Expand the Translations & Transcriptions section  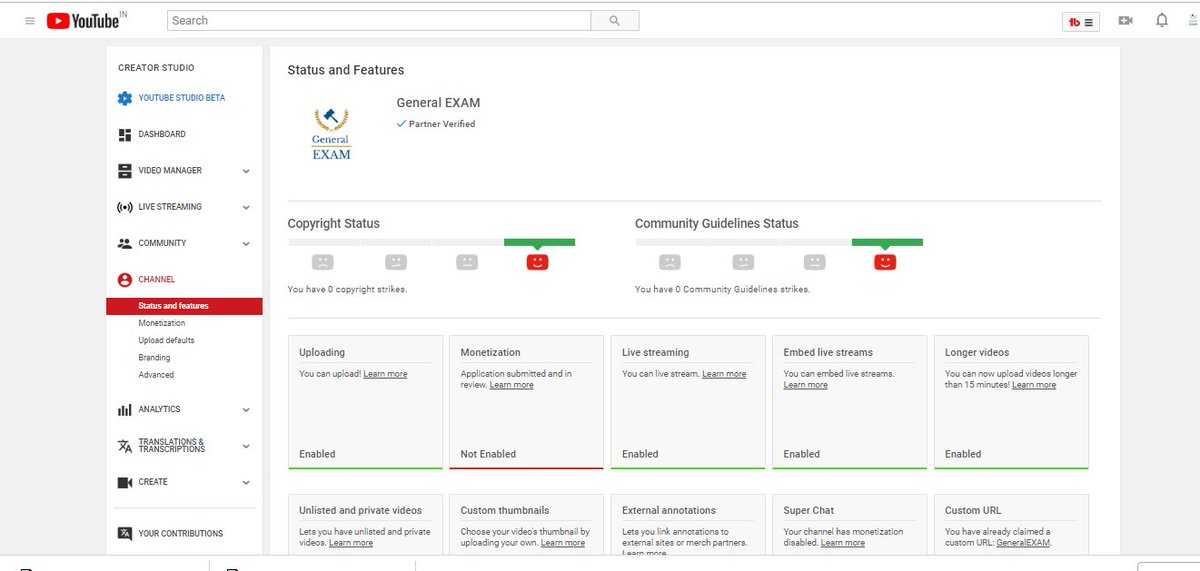click(246, 446)
